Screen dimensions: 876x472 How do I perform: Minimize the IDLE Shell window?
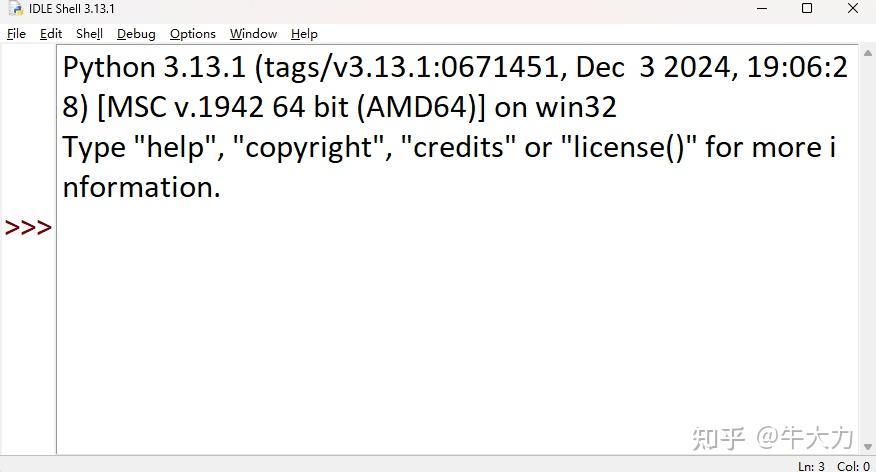(x=761, y=8)
